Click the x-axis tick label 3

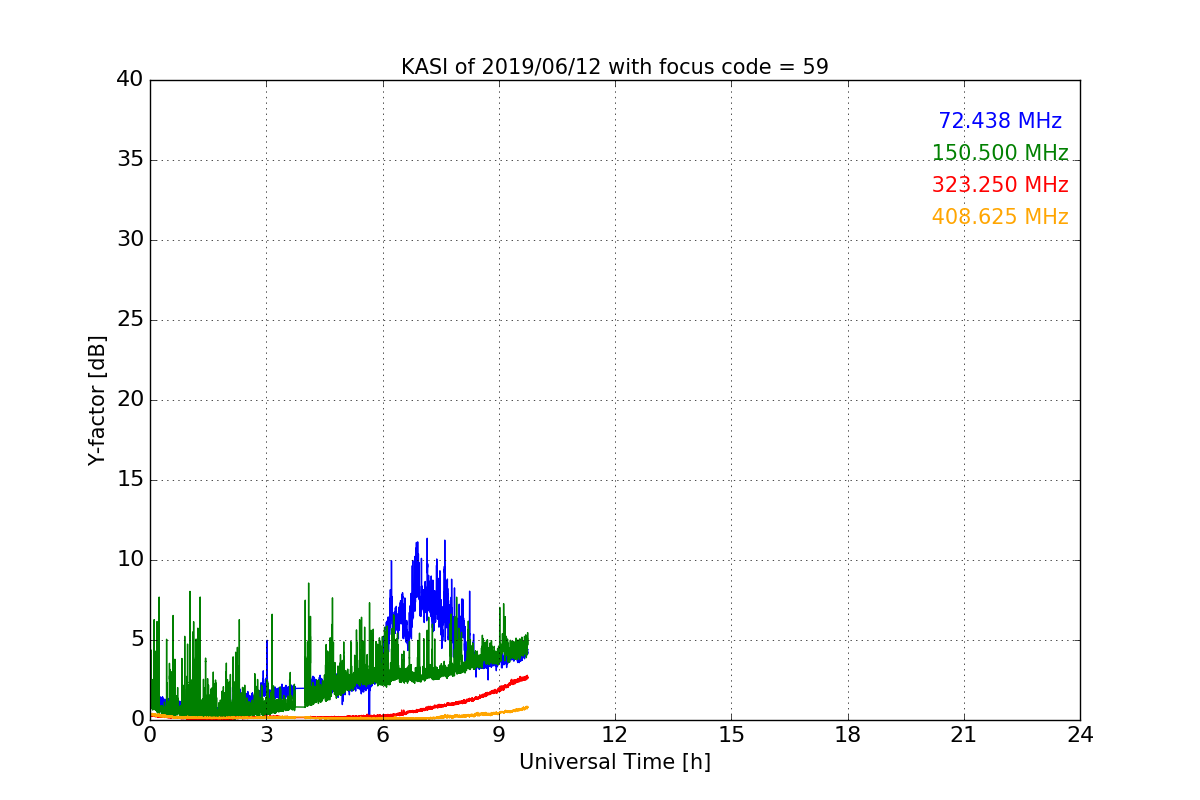(x=266, y=735)
